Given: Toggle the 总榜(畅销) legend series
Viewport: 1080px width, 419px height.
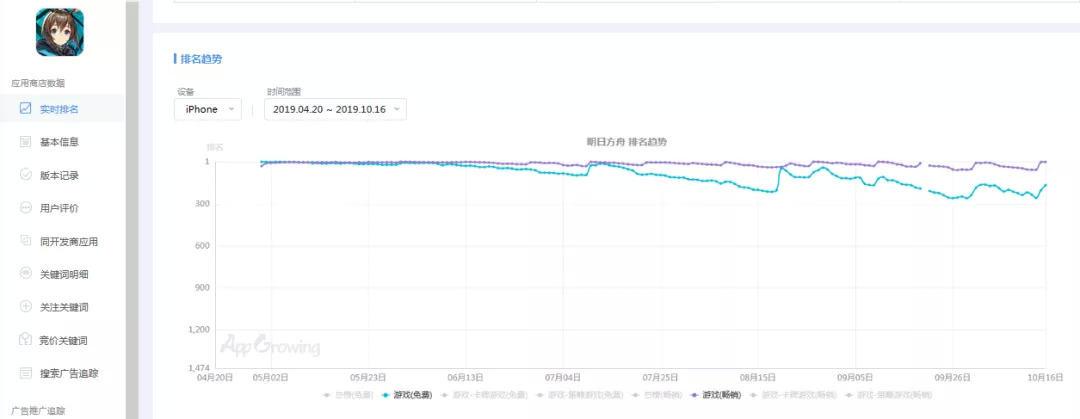Looking at the screenshot, I should tap(656, 395).
